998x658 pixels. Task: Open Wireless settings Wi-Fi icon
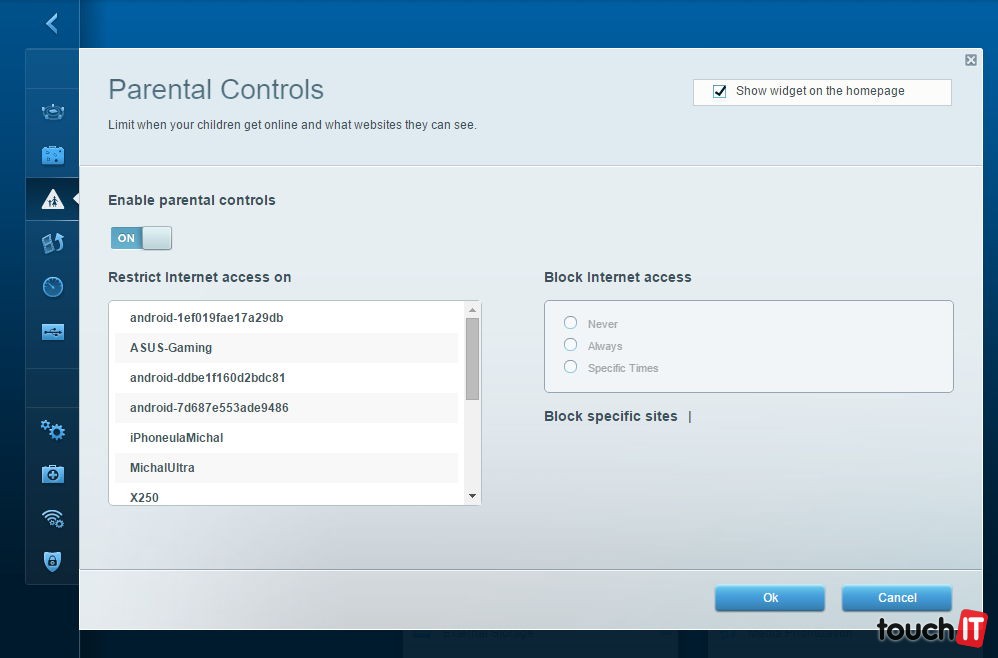pos(53,518)
